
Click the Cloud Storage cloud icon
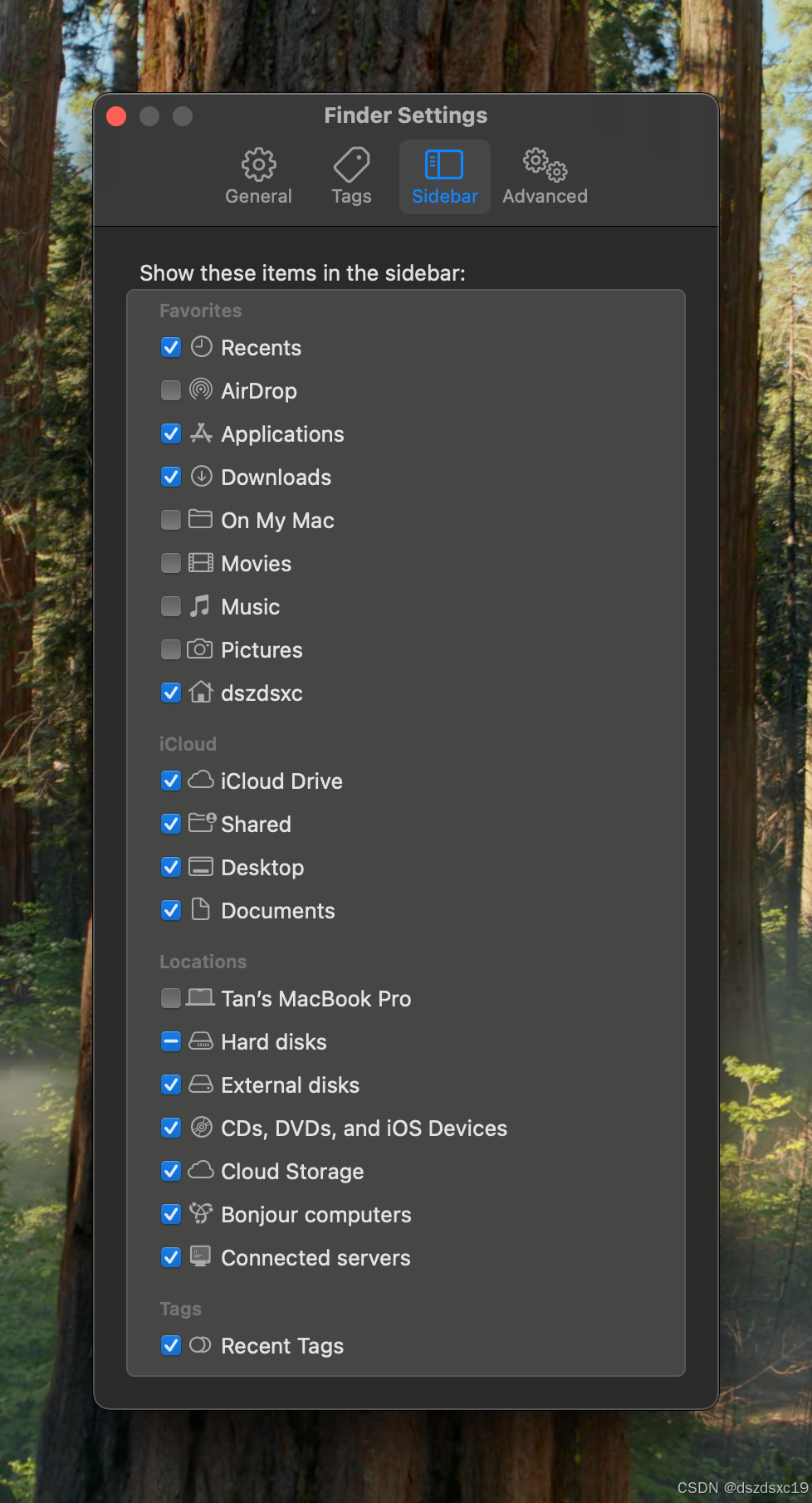coord(201,1170)
